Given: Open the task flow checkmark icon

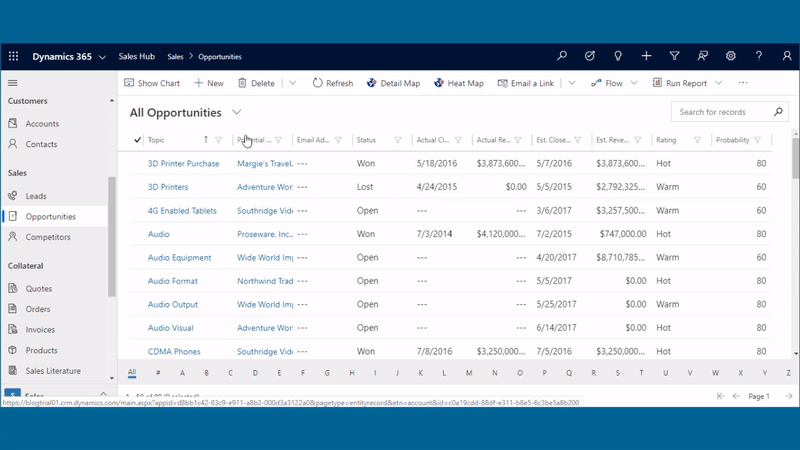Looking at the screenshot, I should pos(590,56).
